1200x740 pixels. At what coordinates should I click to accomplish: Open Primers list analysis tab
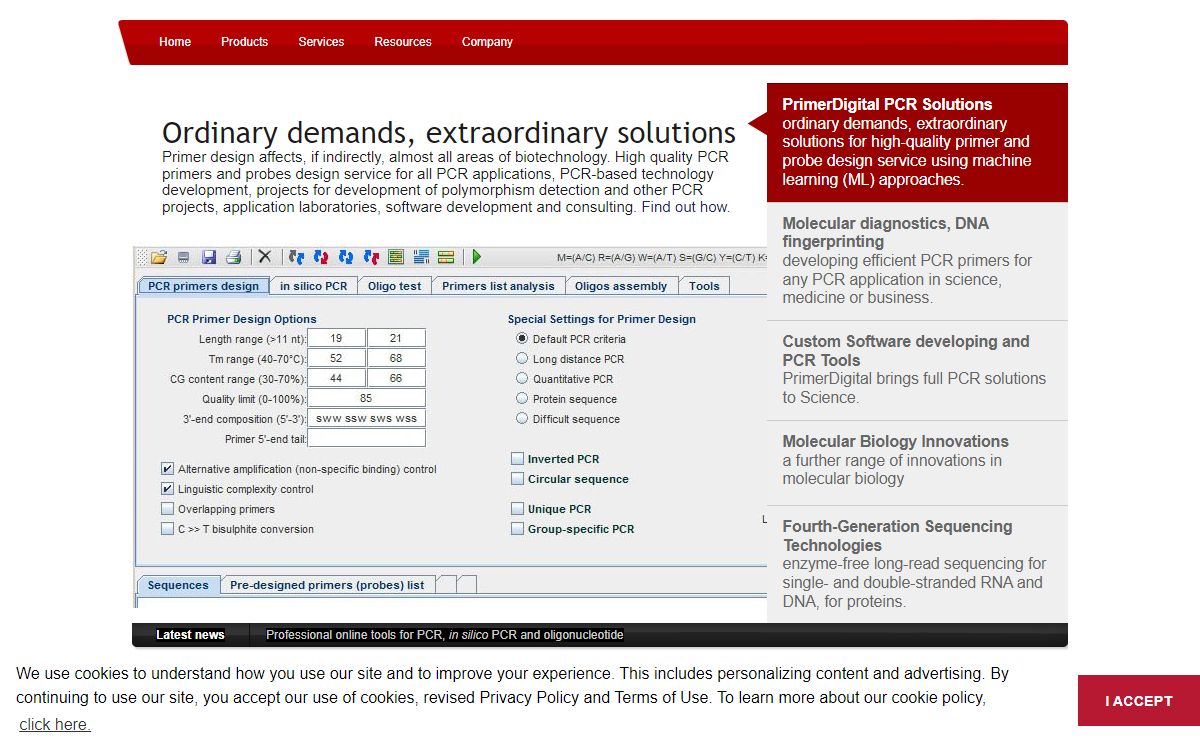[x=498, y=286]
